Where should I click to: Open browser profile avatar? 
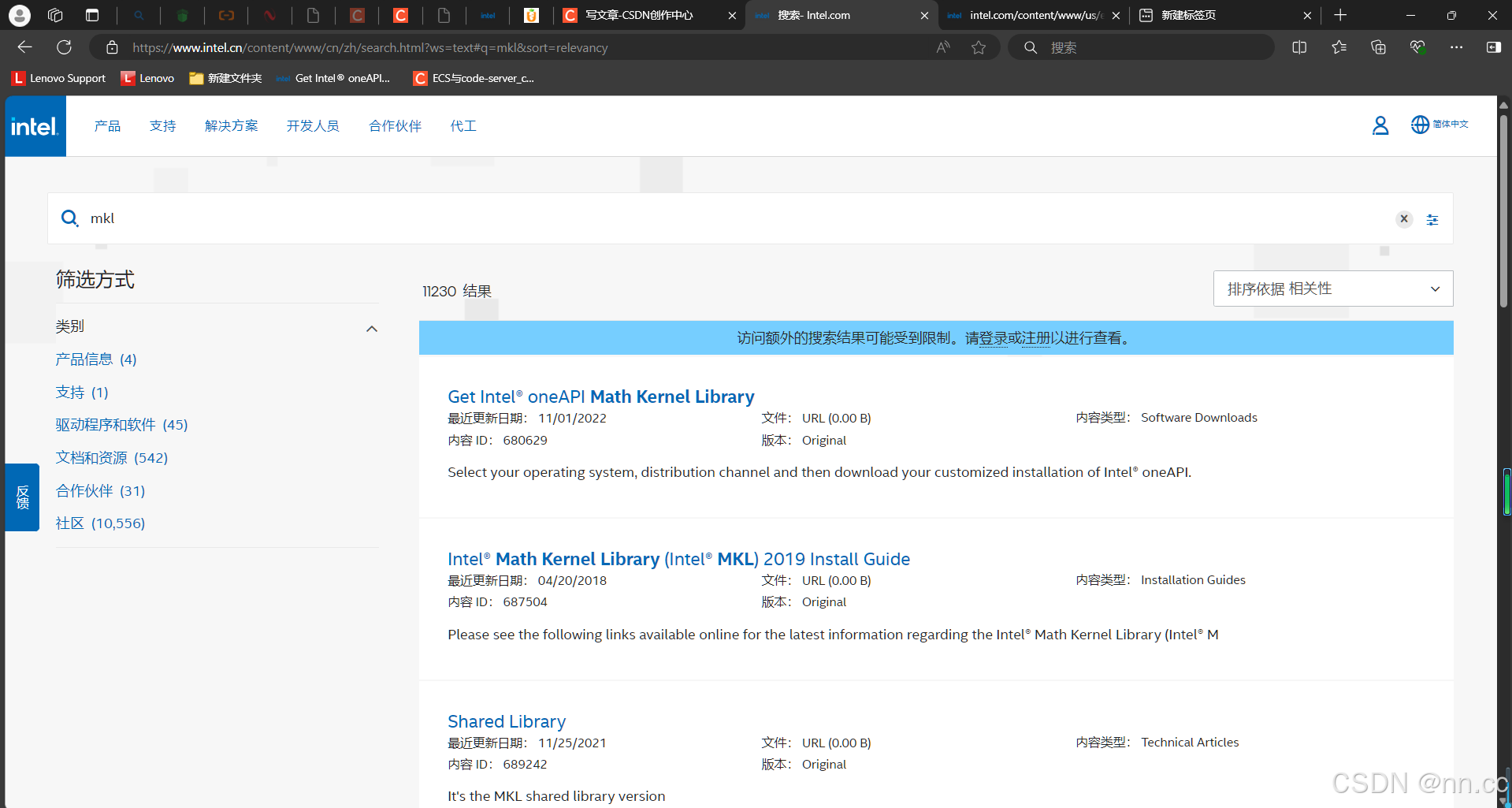coord(19,15)
